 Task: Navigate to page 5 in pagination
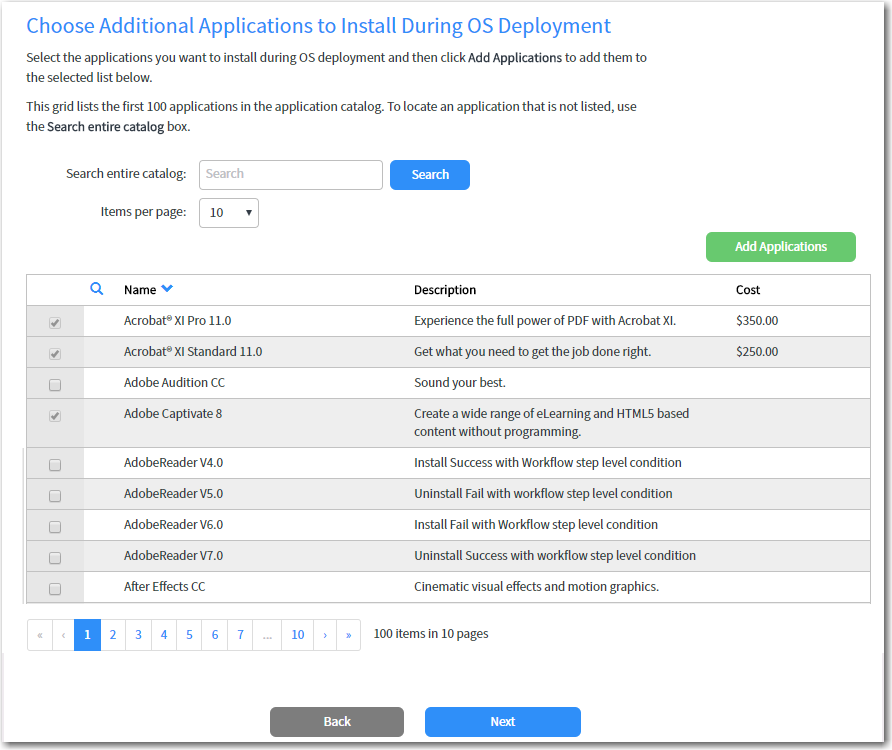click(x=190, y=635)
